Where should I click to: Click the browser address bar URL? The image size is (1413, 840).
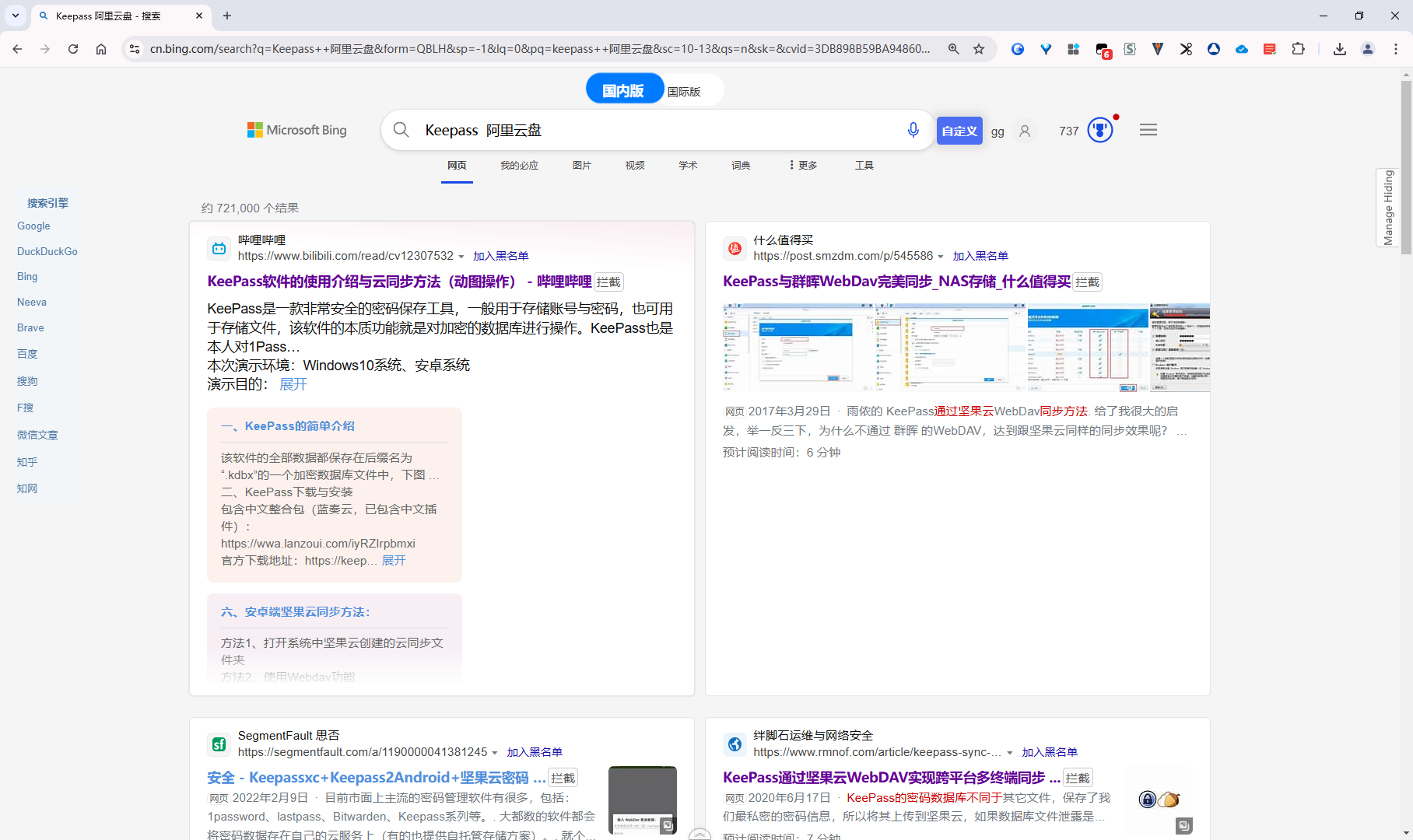pos(540,49)
